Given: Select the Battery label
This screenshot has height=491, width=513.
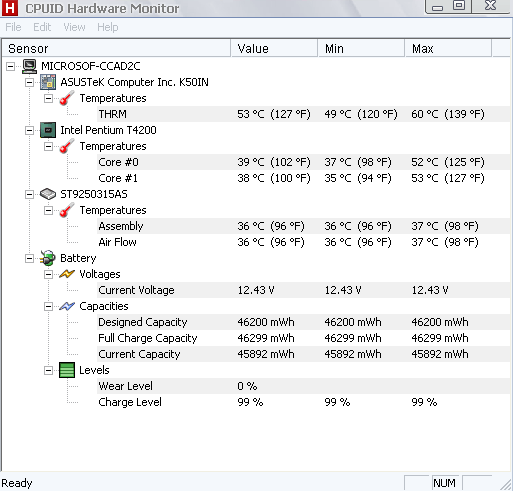Looking at the screenshot, I should pos(78,258).
